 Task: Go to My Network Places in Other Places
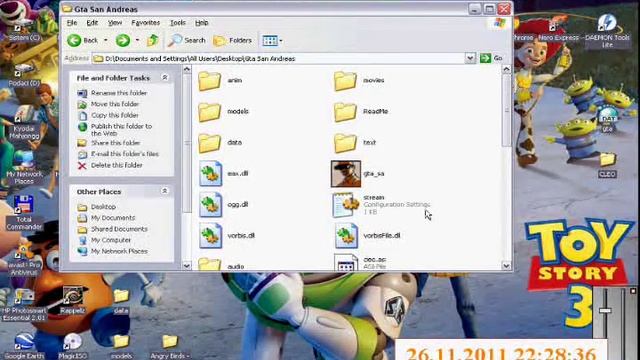119,251
